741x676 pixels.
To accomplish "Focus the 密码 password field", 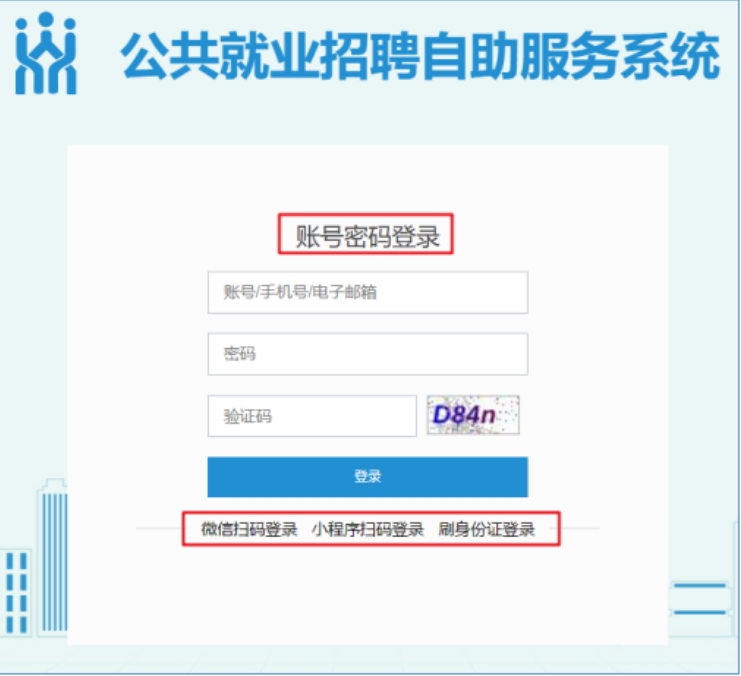I will (x=368, y=354).
